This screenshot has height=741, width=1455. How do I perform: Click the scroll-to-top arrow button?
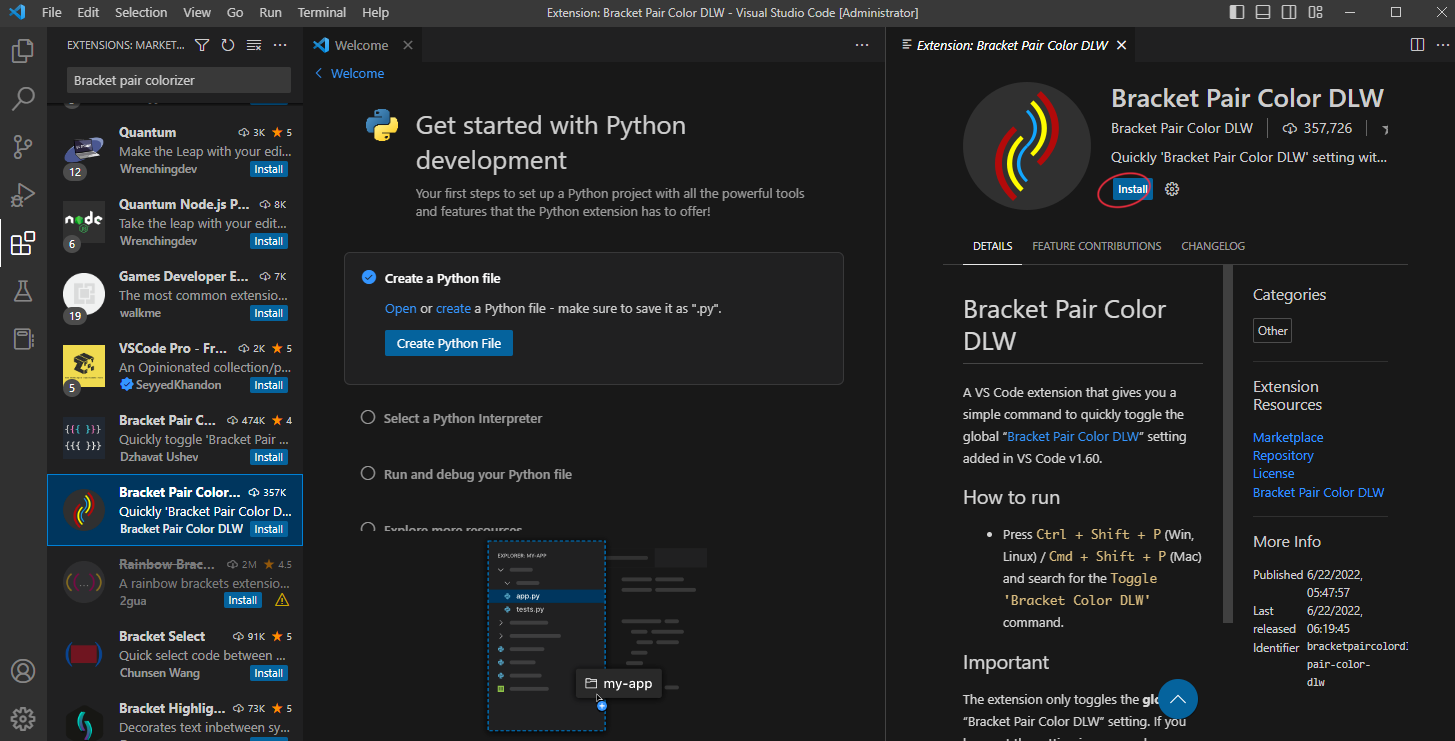[1177, 700]
